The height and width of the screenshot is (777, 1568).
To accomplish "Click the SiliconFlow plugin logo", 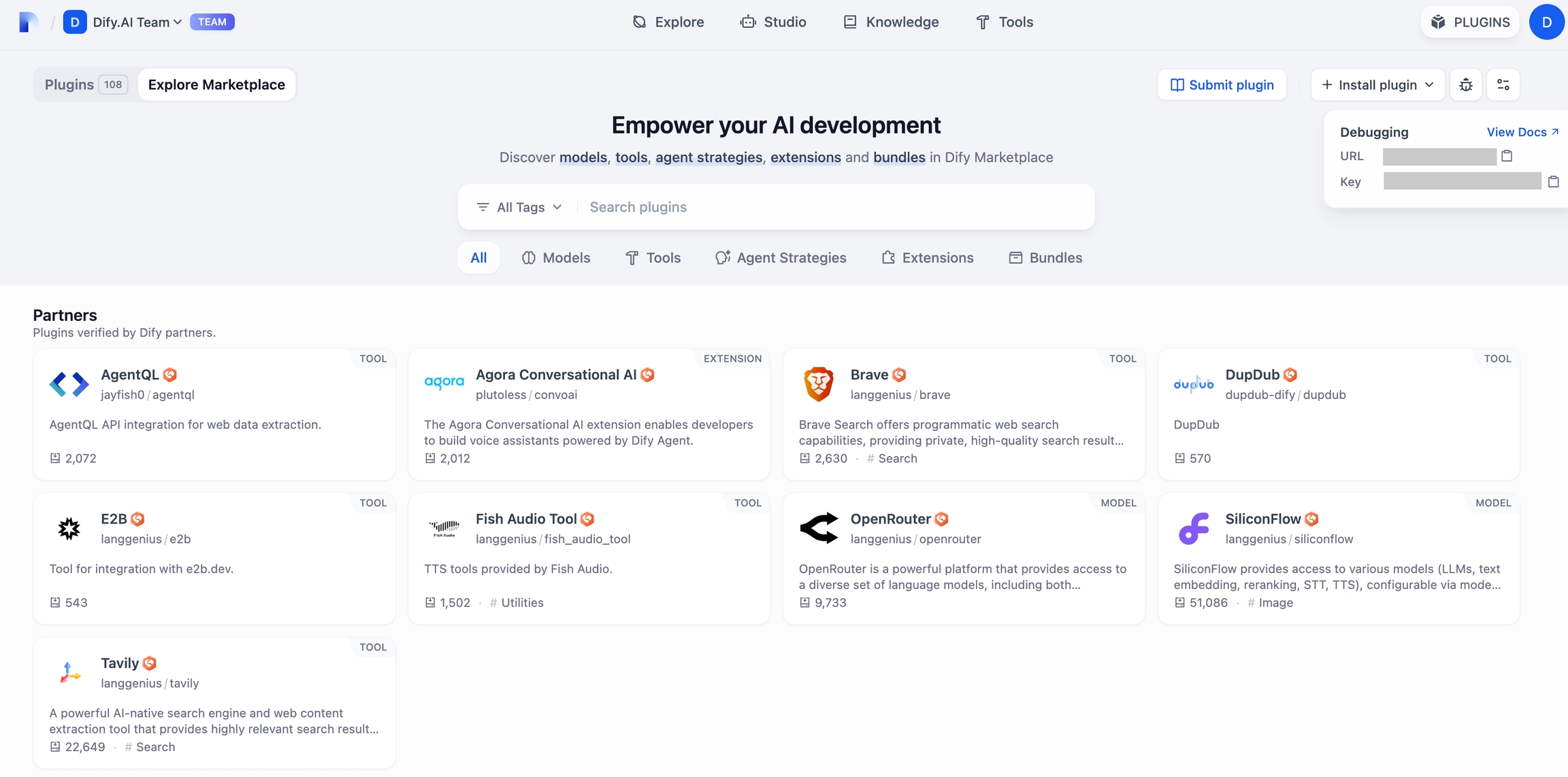I will (1193, 528).
